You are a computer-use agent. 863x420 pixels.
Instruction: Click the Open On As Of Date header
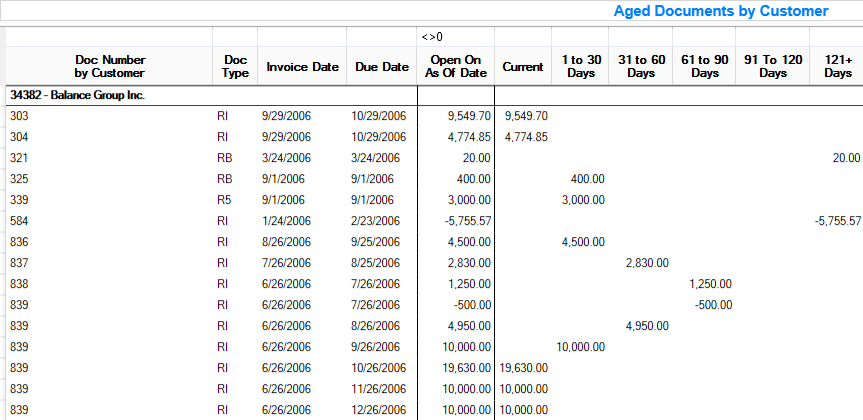[455, 66]
